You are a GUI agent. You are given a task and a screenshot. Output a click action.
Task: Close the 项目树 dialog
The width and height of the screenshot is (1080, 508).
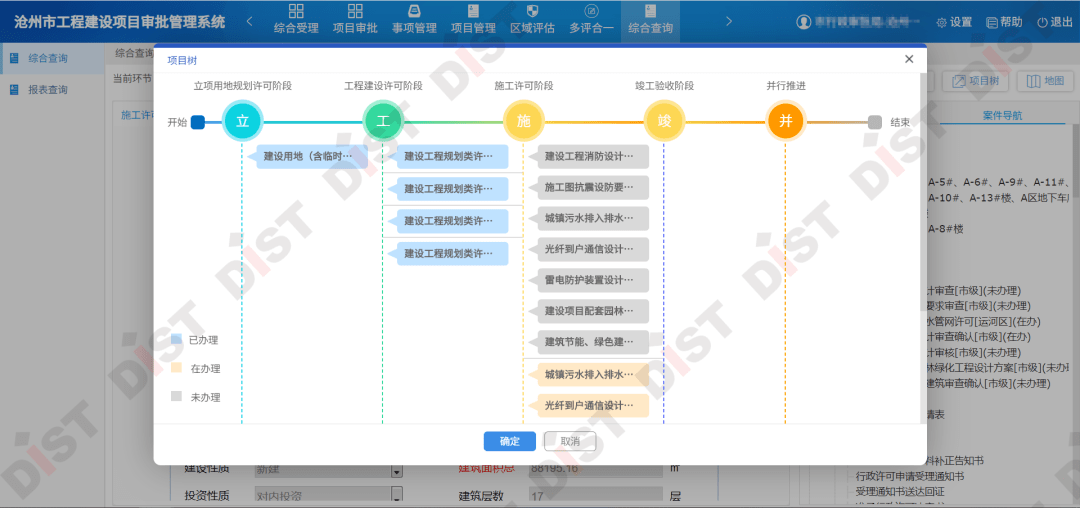(x=909, y=59)
